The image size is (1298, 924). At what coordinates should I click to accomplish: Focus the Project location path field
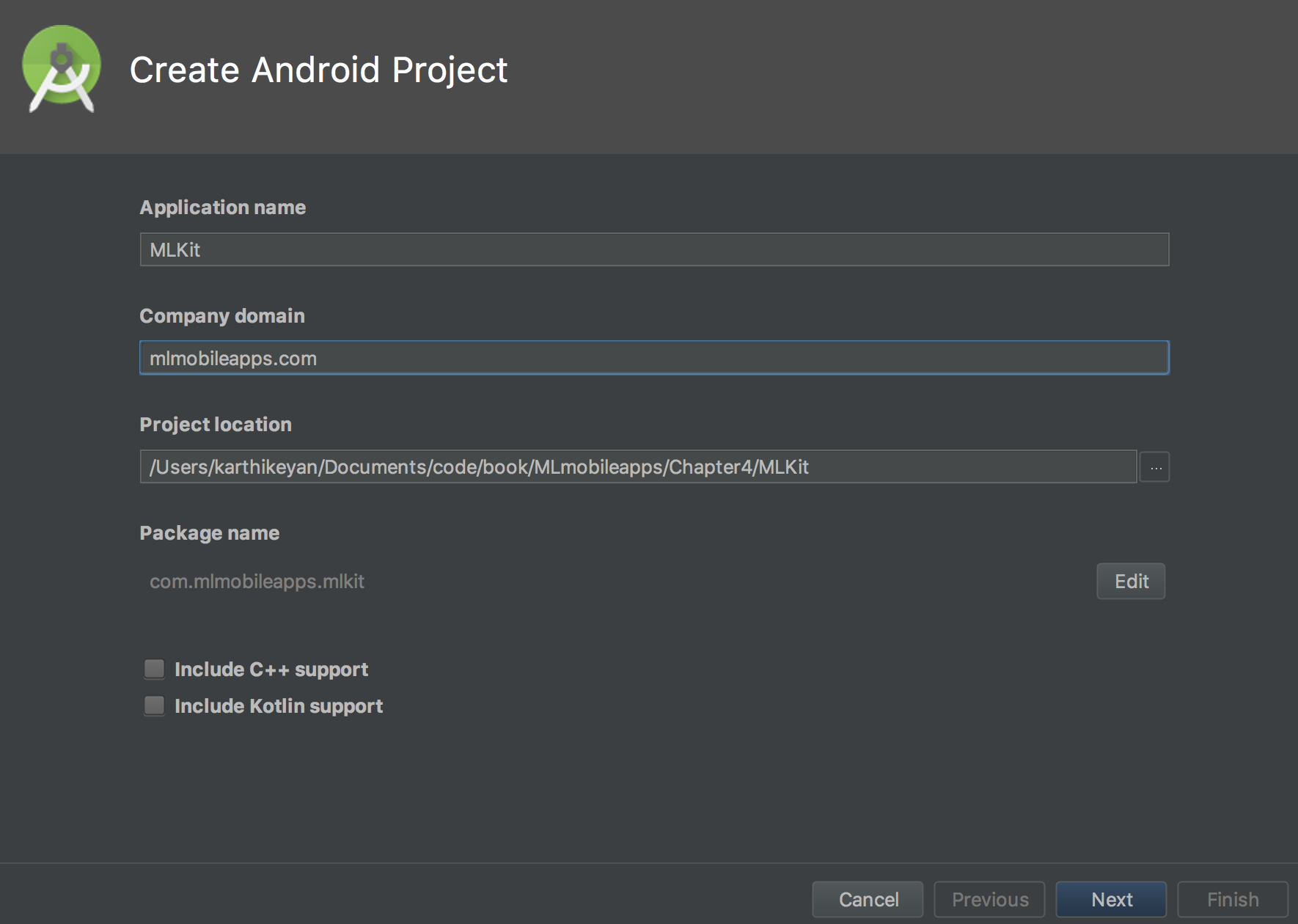[x=638, y=467]
